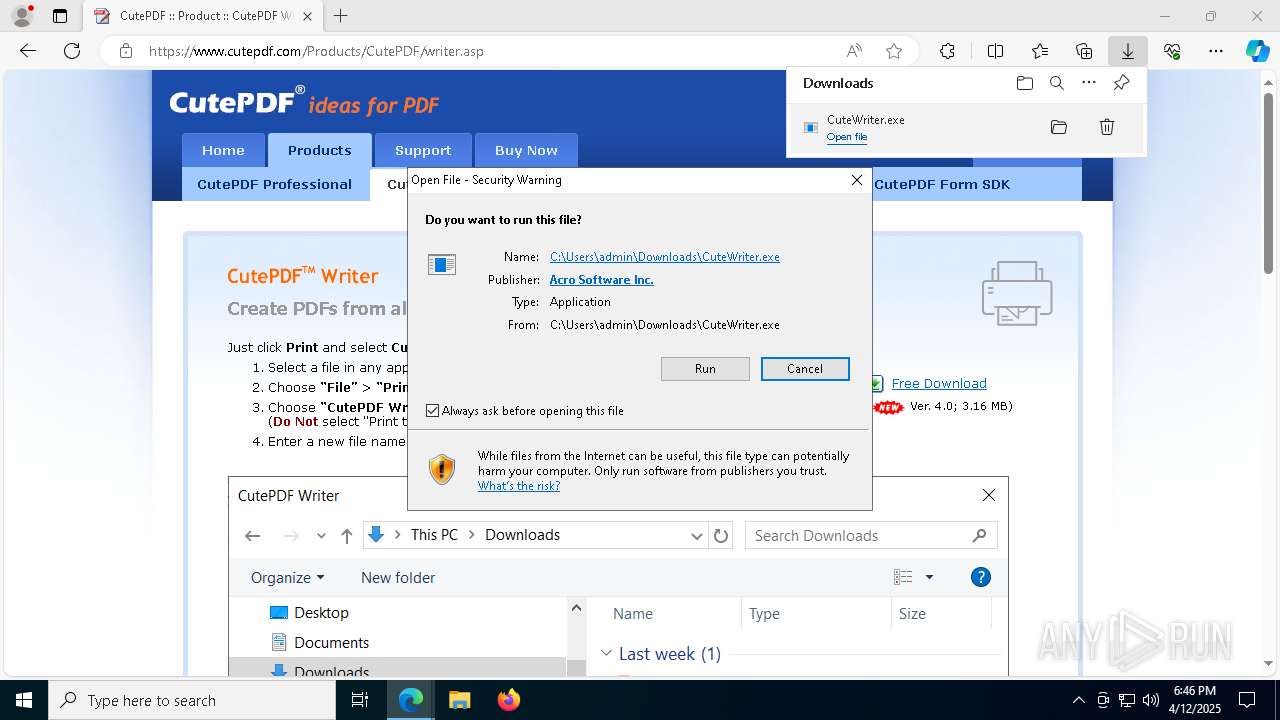Open the Support menu tab
1280x720 pixels.
click(x=423, y=150)
